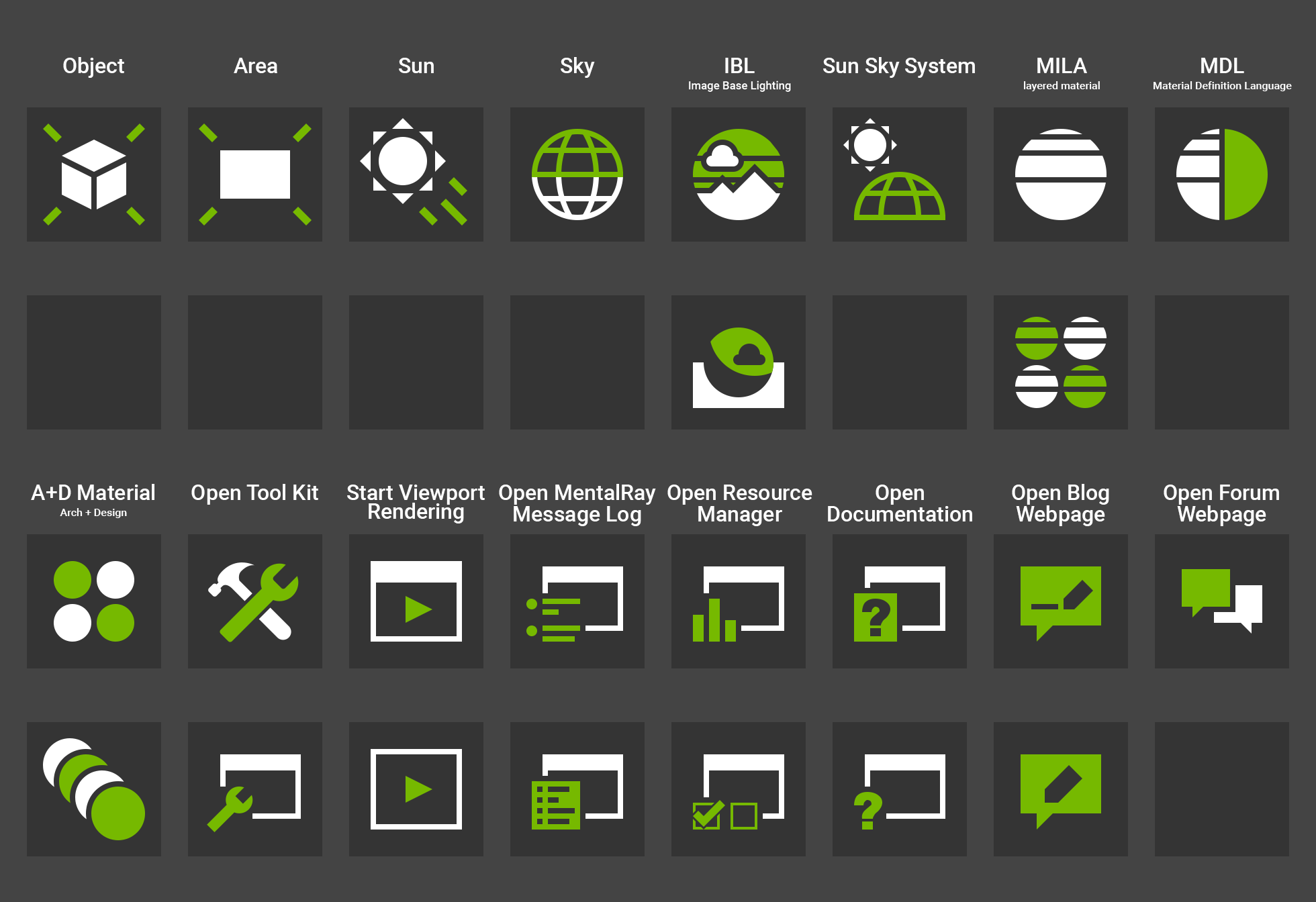Open Documentation icon with boxed question mark
Image resolution: width=1316 pixels, height=902 pixels.
(x=900, y=601)
